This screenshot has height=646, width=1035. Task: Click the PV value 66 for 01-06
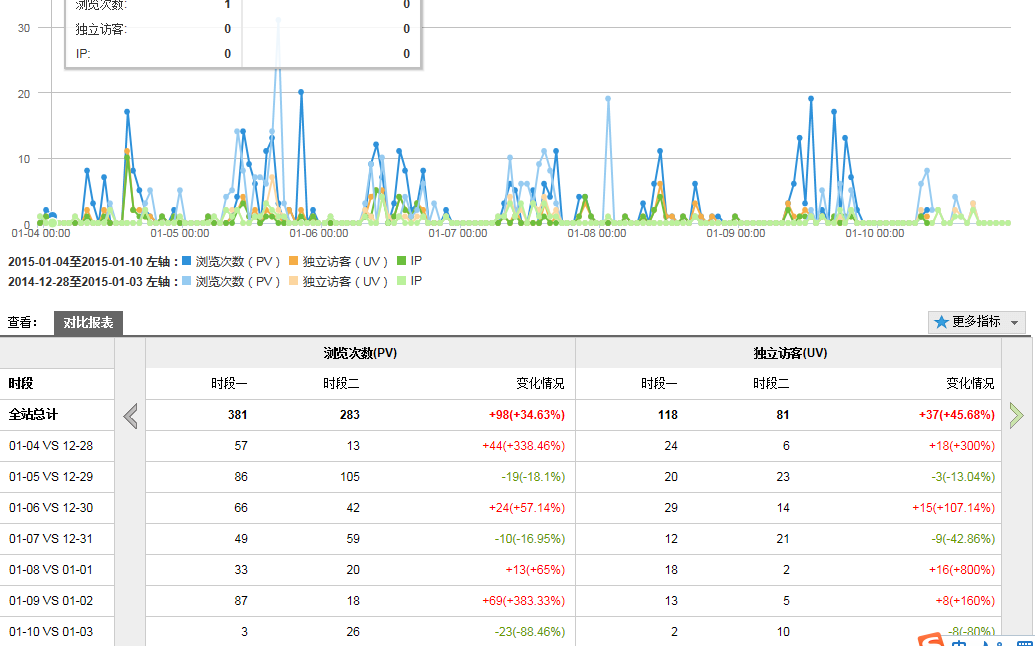click(241, 508)
